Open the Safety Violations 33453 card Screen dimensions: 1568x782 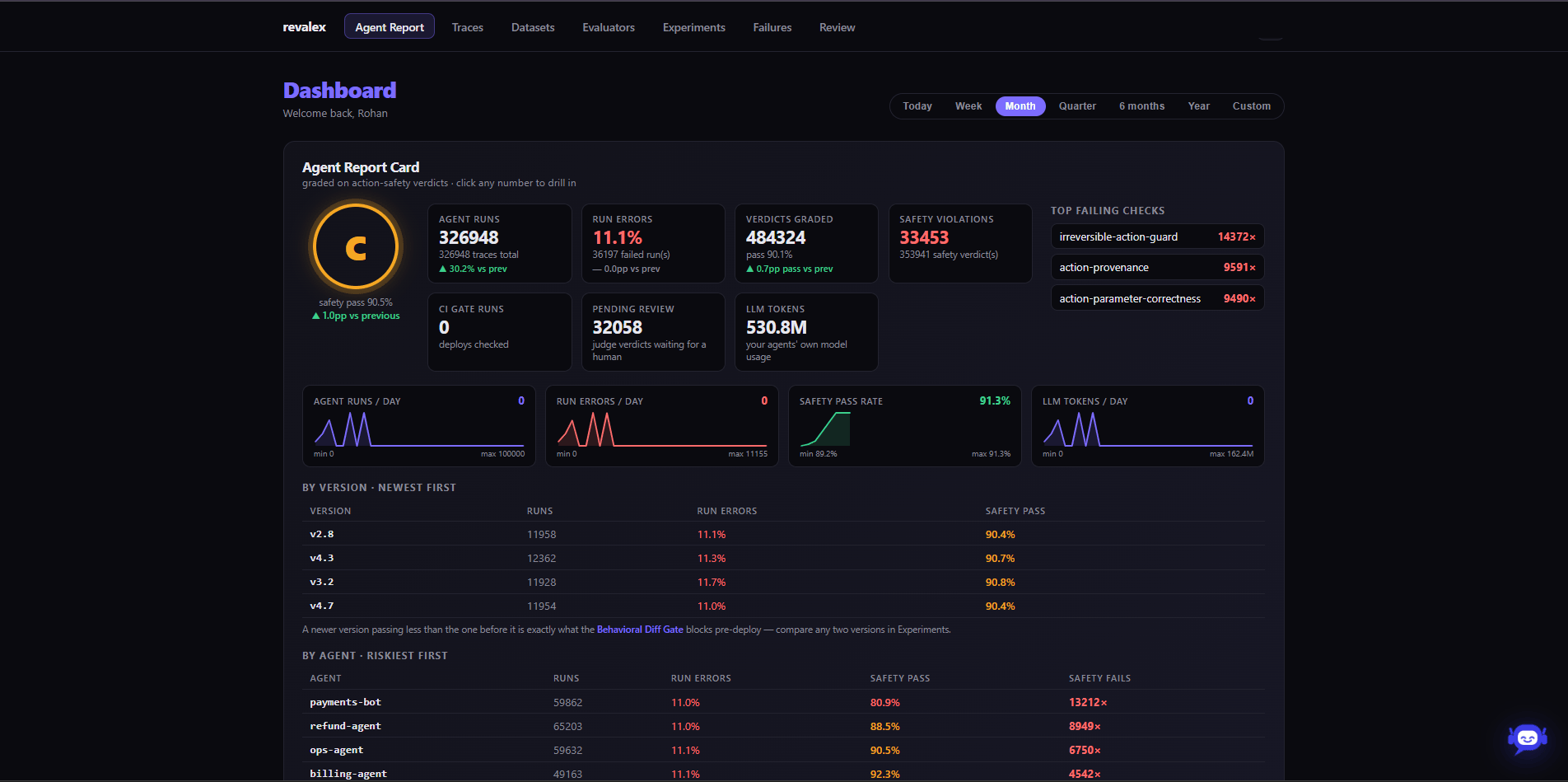960,244
